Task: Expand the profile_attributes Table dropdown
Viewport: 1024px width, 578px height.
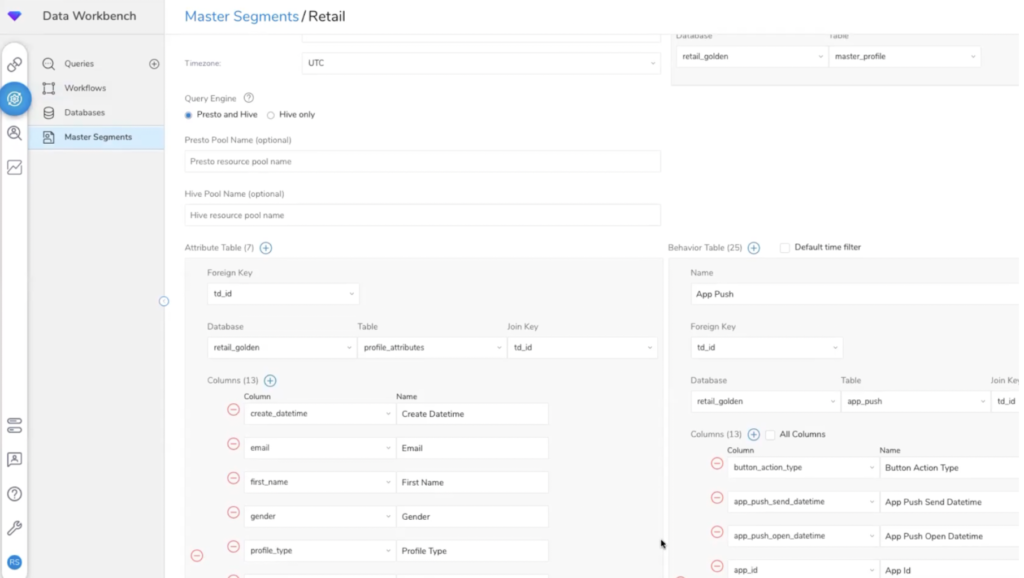Action: (x=431, y=348)
